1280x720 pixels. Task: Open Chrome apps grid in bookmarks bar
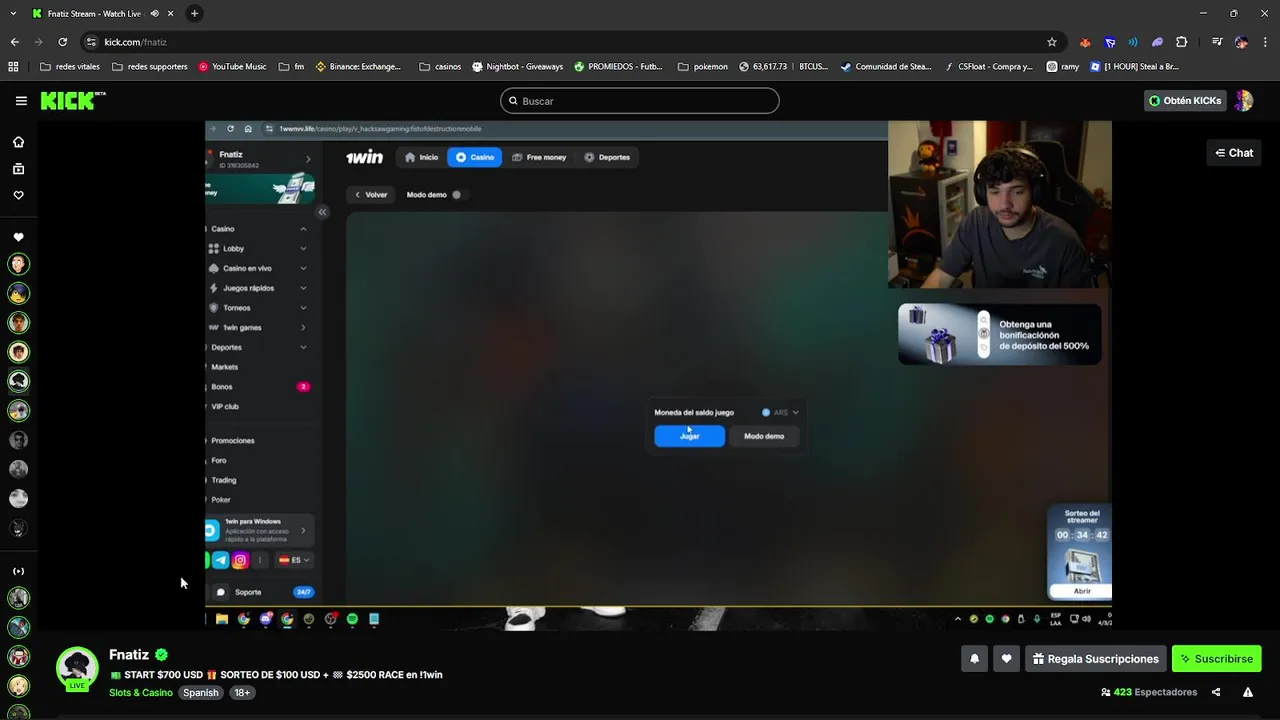[13, 67]
